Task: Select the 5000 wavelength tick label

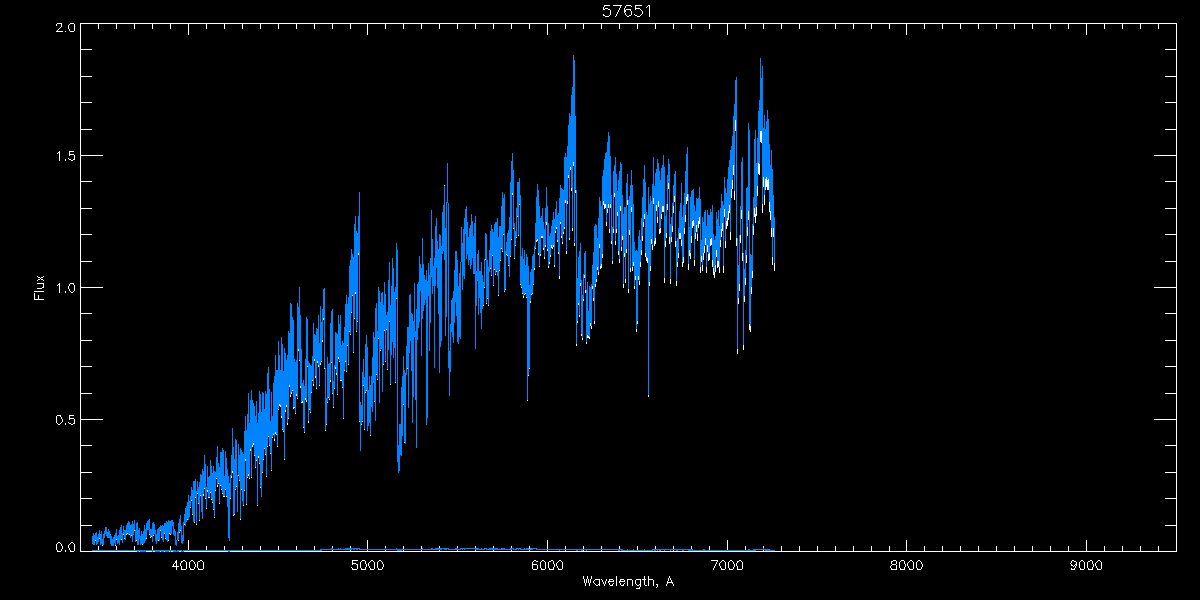Action: [x=368, y=565]
